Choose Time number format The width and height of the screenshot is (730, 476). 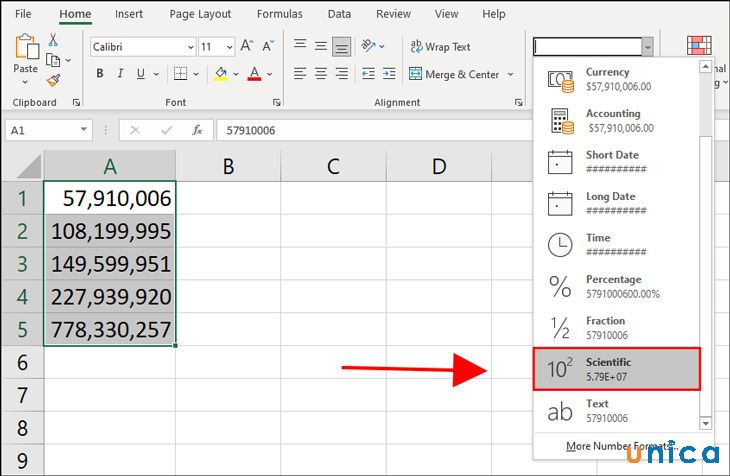pyautogui.click(x=616, y=245)
